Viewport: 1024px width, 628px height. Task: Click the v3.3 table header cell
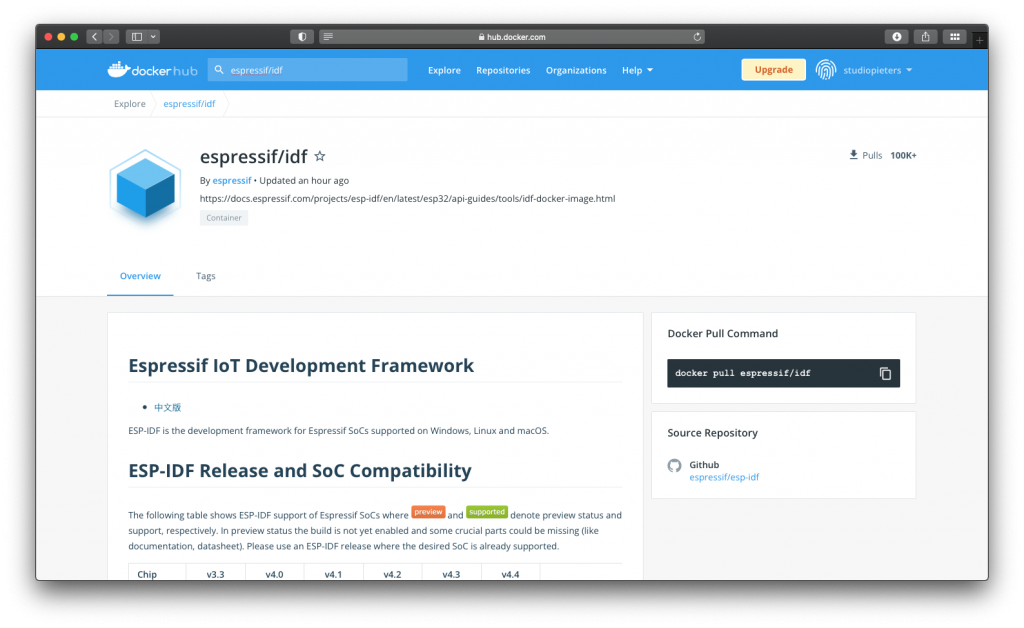click(x=216, y=574)
